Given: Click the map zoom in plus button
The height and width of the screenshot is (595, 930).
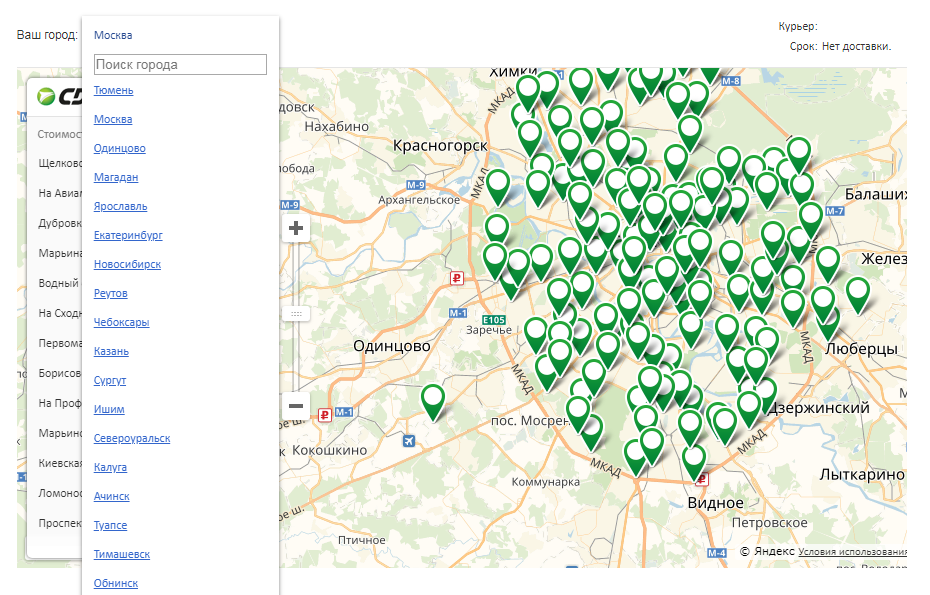Looking at the screenshot, I should pos(296,228).
